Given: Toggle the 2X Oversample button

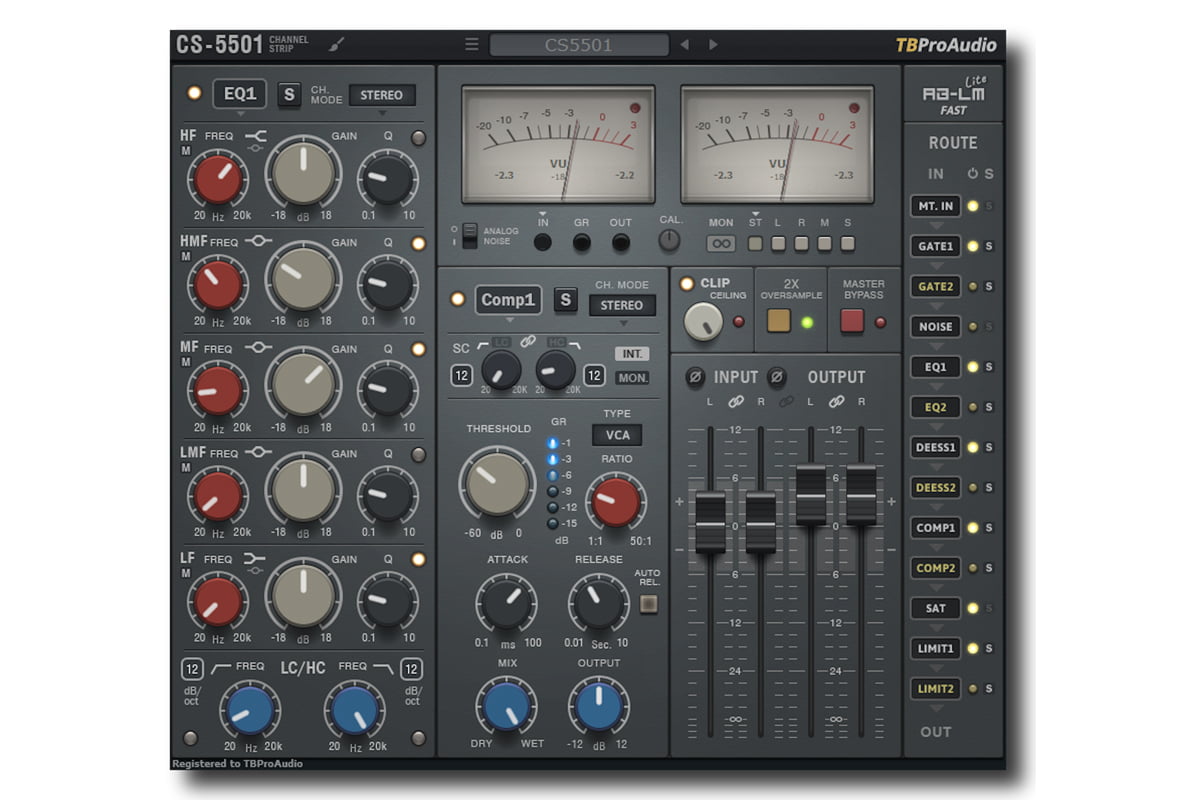Looking at the screenshot, I should (x=779, y=321).
